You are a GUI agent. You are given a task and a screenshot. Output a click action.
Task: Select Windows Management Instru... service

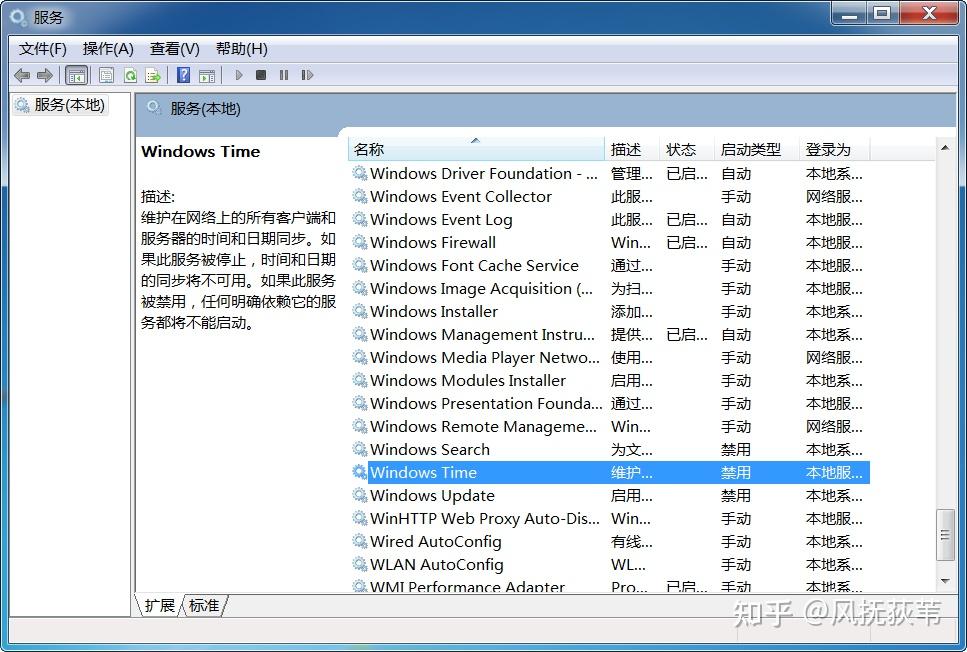click(x=482, y=334)
